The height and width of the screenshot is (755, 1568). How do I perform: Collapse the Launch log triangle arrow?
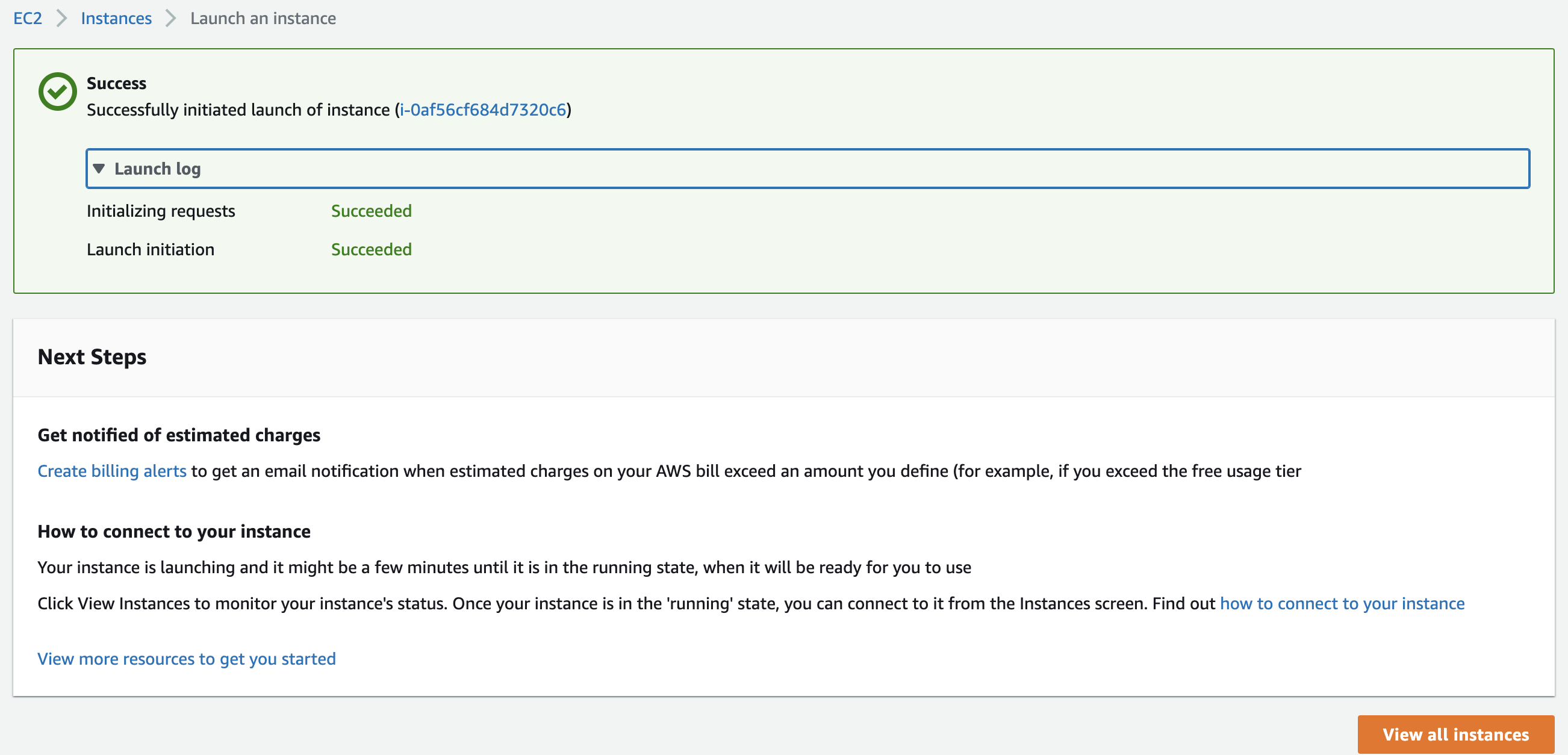[99, 169]
